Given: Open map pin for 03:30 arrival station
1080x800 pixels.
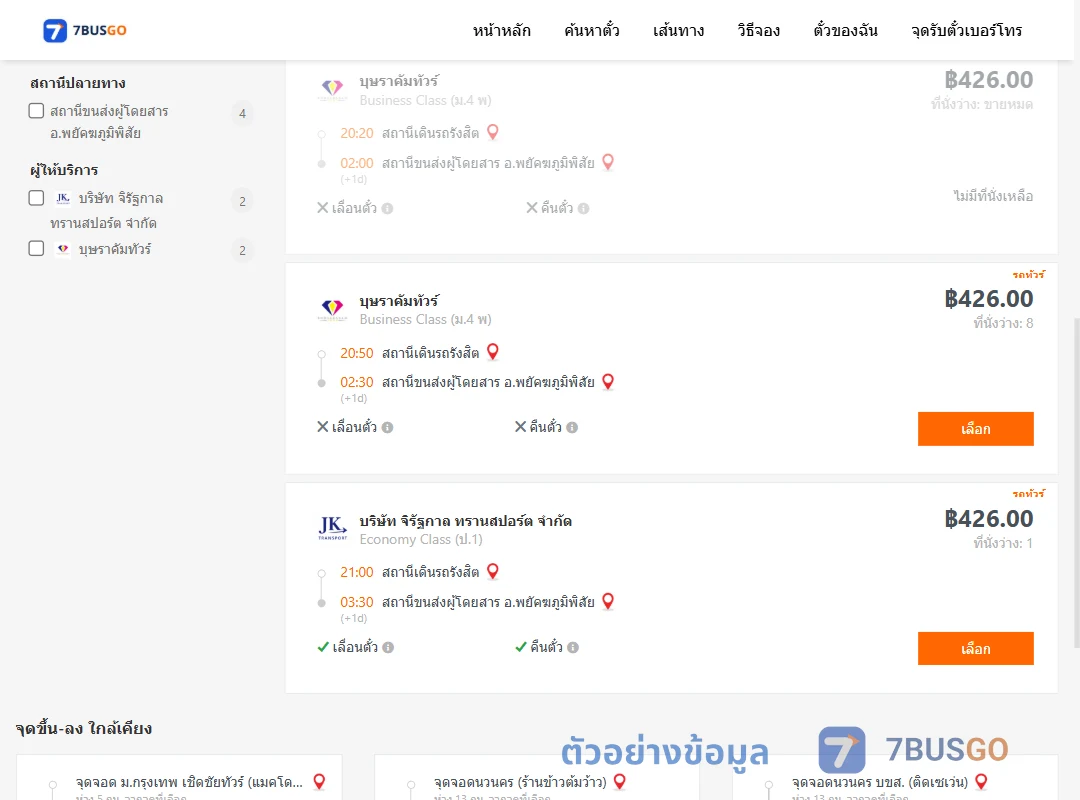Looking at the screenshot, I should 608,601.
